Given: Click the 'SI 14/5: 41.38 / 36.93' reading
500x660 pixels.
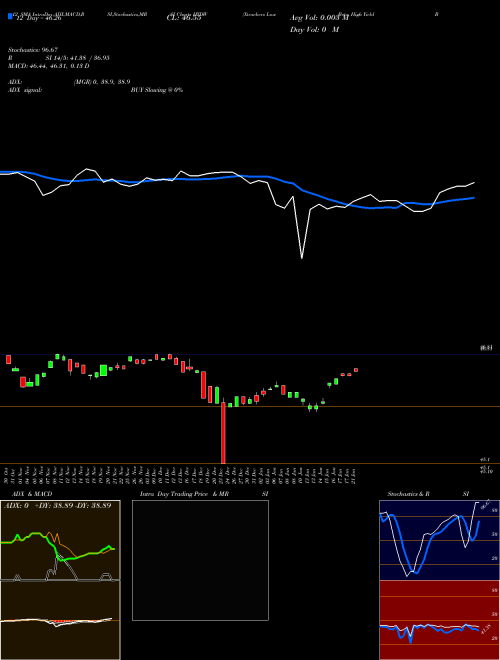Looking at the screenshot, I should click(x=77, y=58).
